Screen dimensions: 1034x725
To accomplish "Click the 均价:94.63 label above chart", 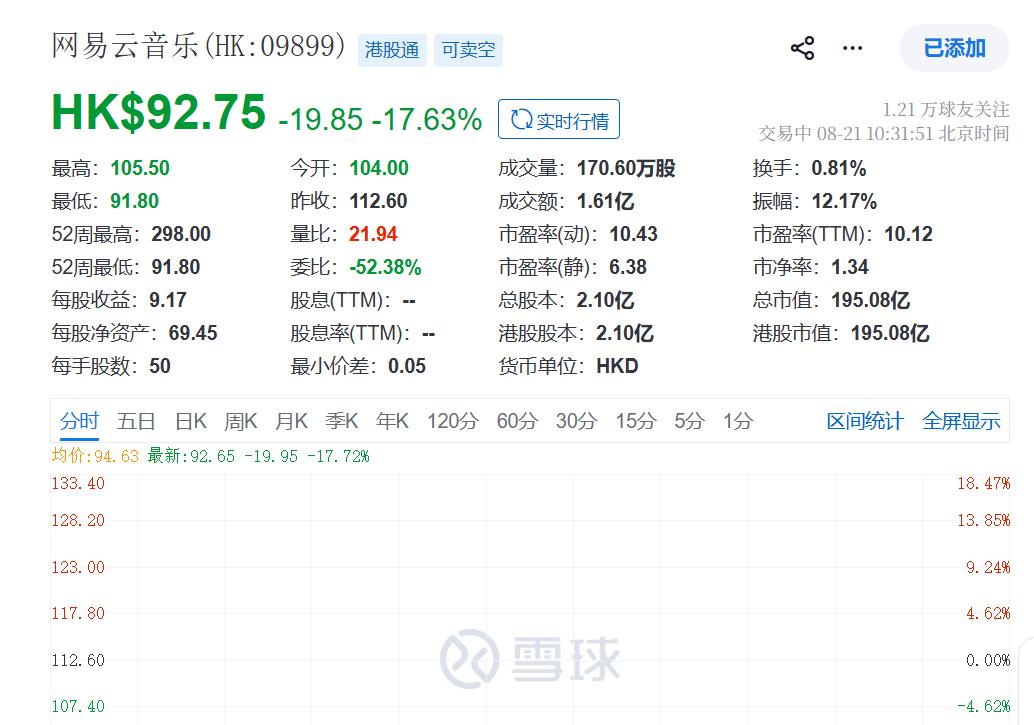I will pyautogui.click(x=95, y=456).
